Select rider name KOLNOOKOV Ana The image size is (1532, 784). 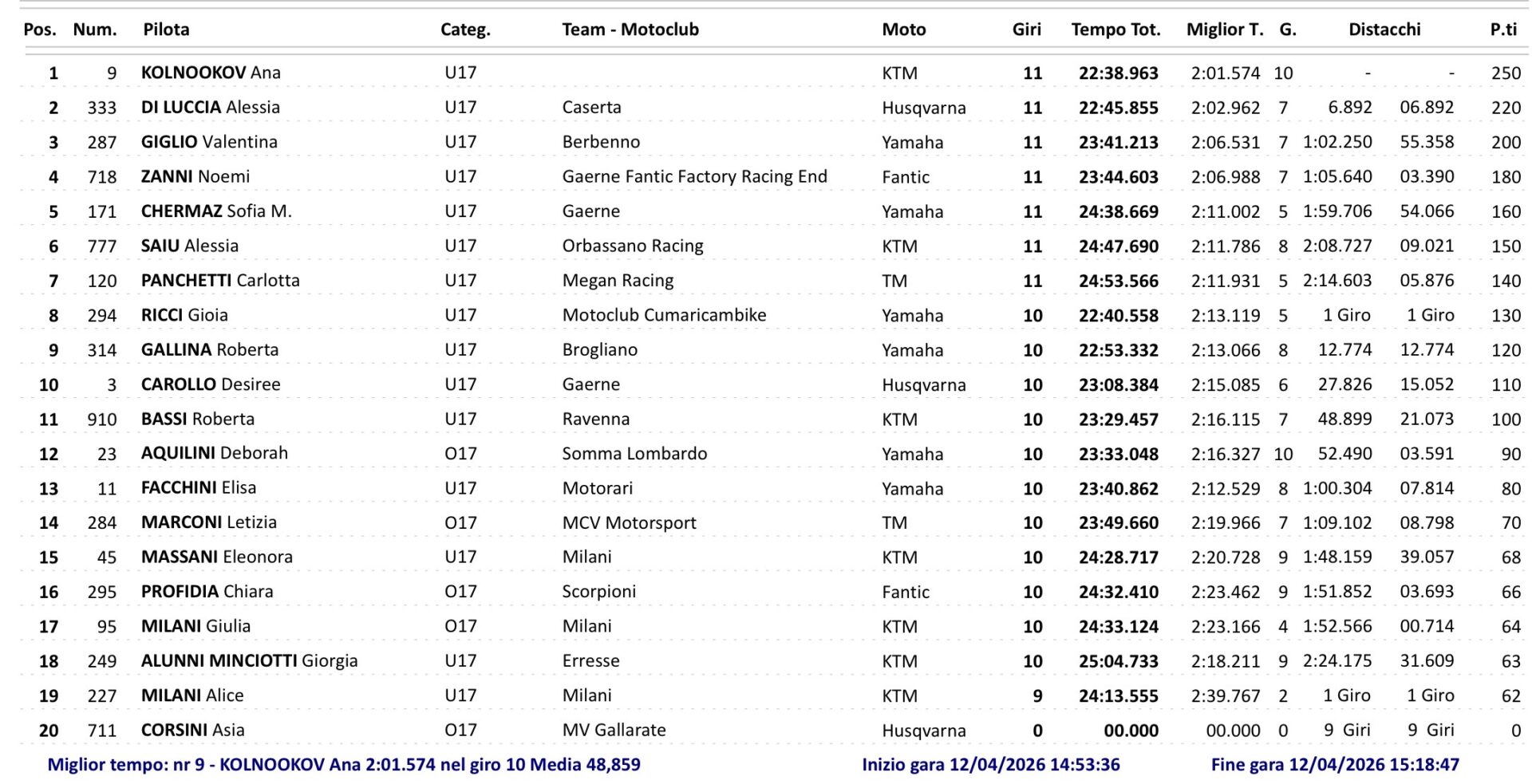click(x=211, y=73)
